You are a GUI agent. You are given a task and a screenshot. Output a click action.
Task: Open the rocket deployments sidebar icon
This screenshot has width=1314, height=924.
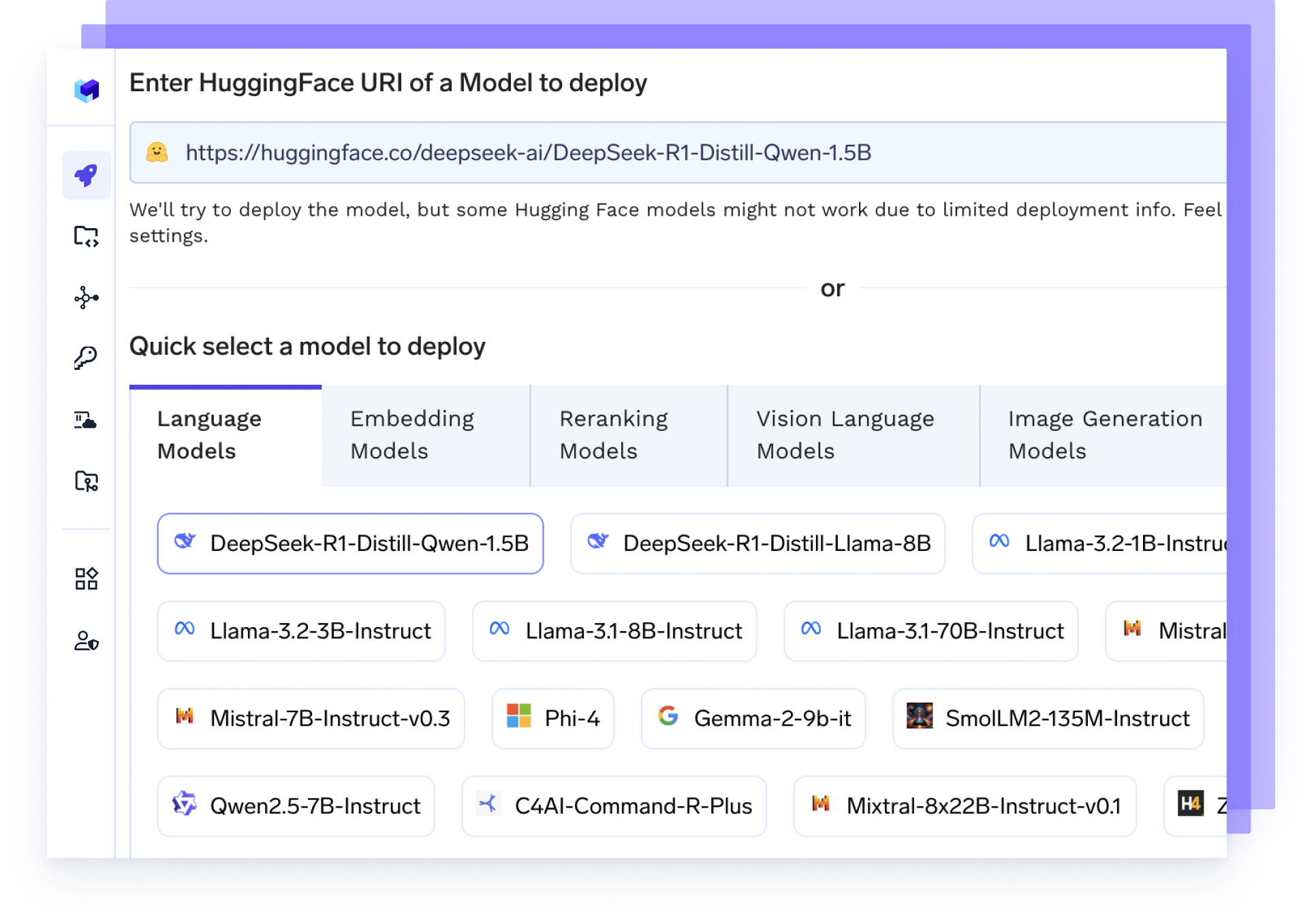click(87, 175)
